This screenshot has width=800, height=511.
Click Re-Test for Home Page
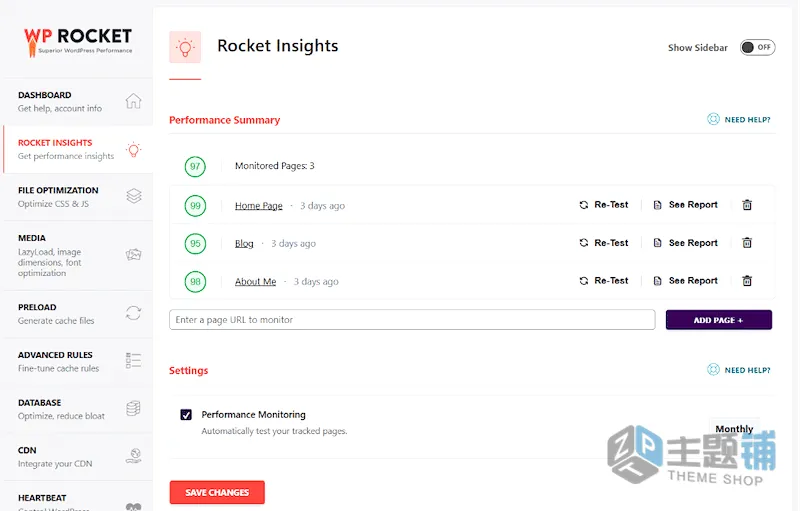pos(604,205)
